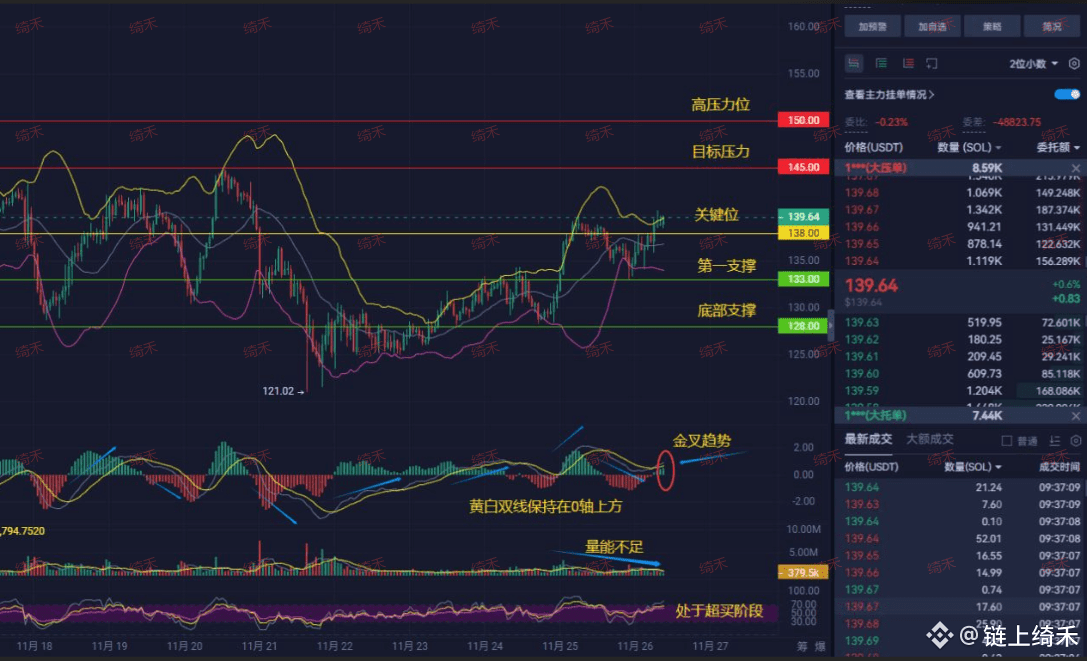Open the 查看主力挂单情况 link

889,94
